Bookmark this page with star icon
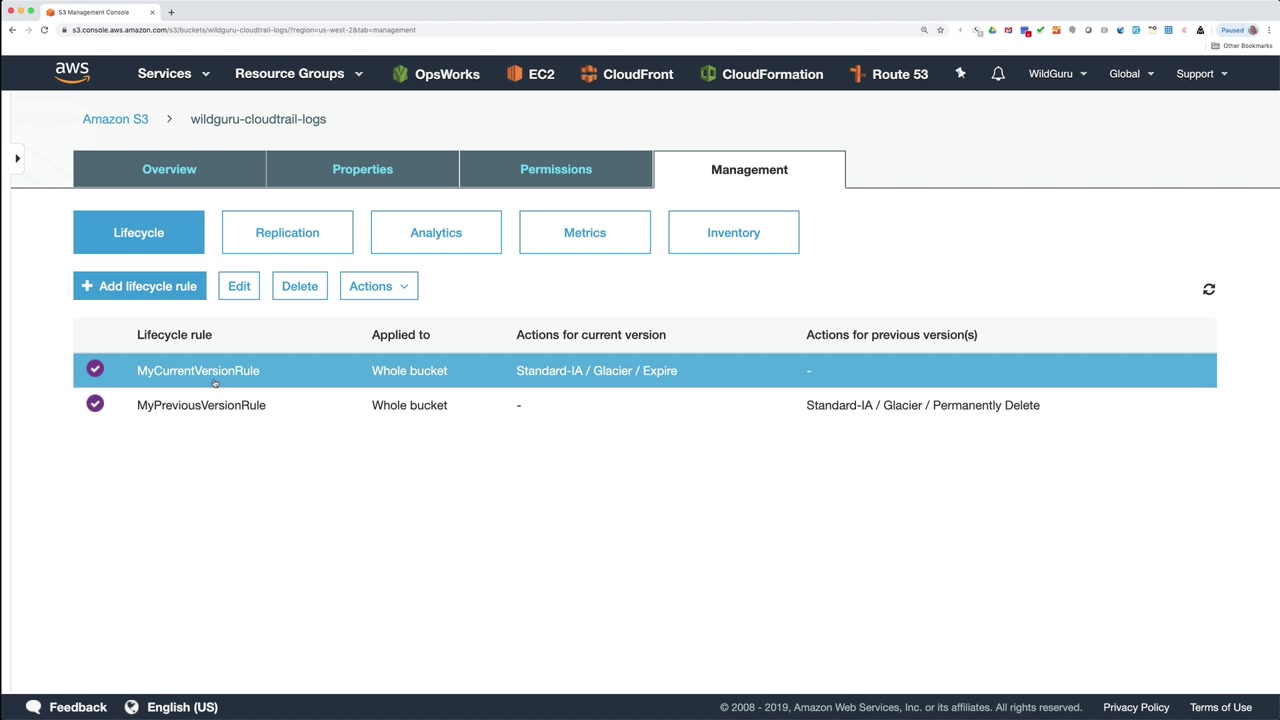 pyautogui.click(x=940, y=30)
